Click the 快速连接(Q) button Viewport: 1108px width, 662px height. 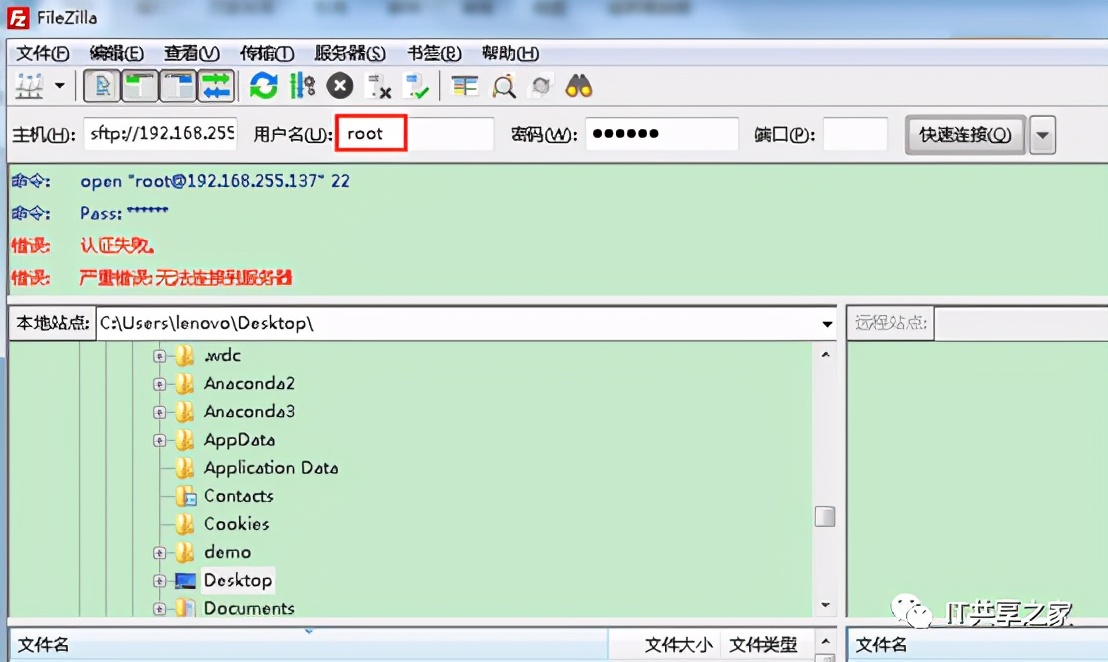tap(965, 134)
